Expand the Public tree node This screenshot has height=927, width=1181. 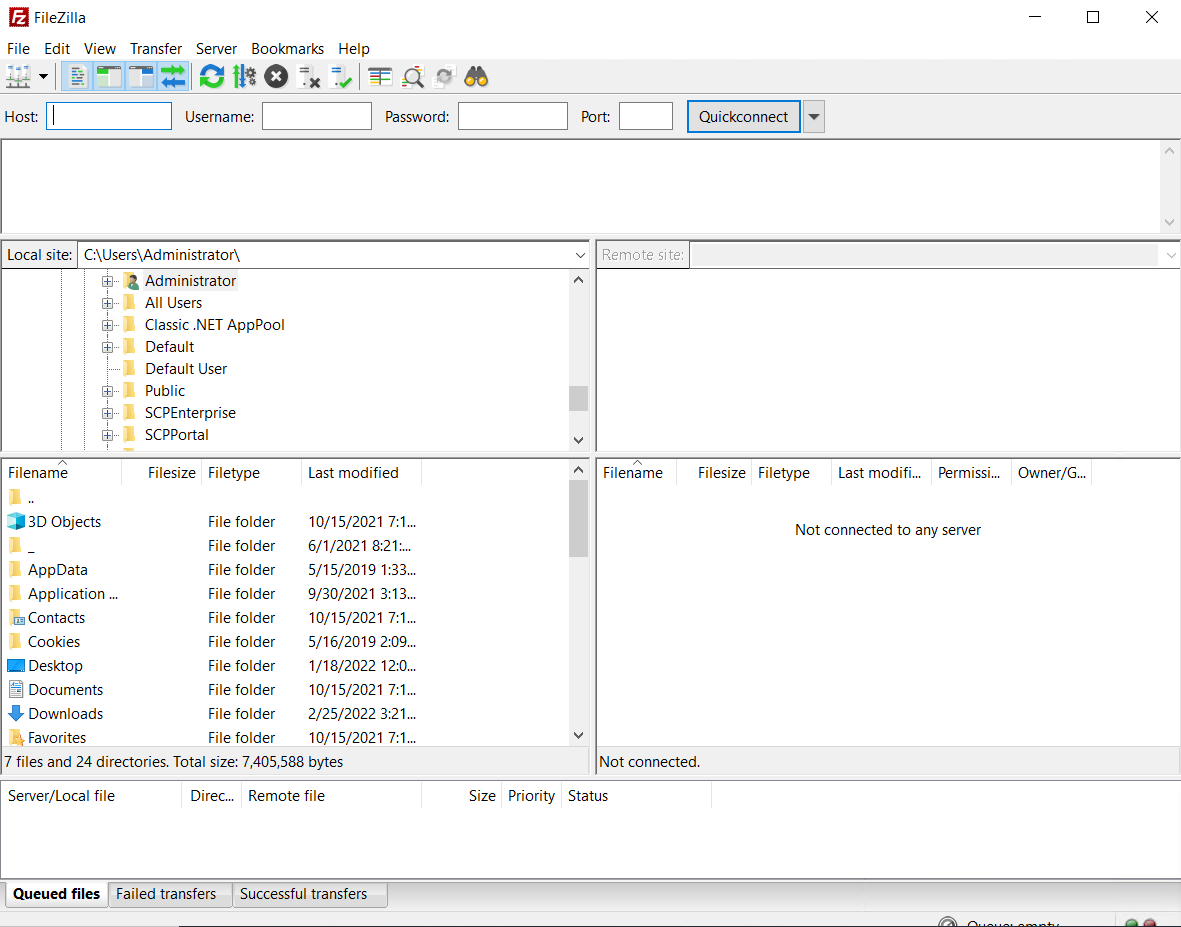pos(108,392)
